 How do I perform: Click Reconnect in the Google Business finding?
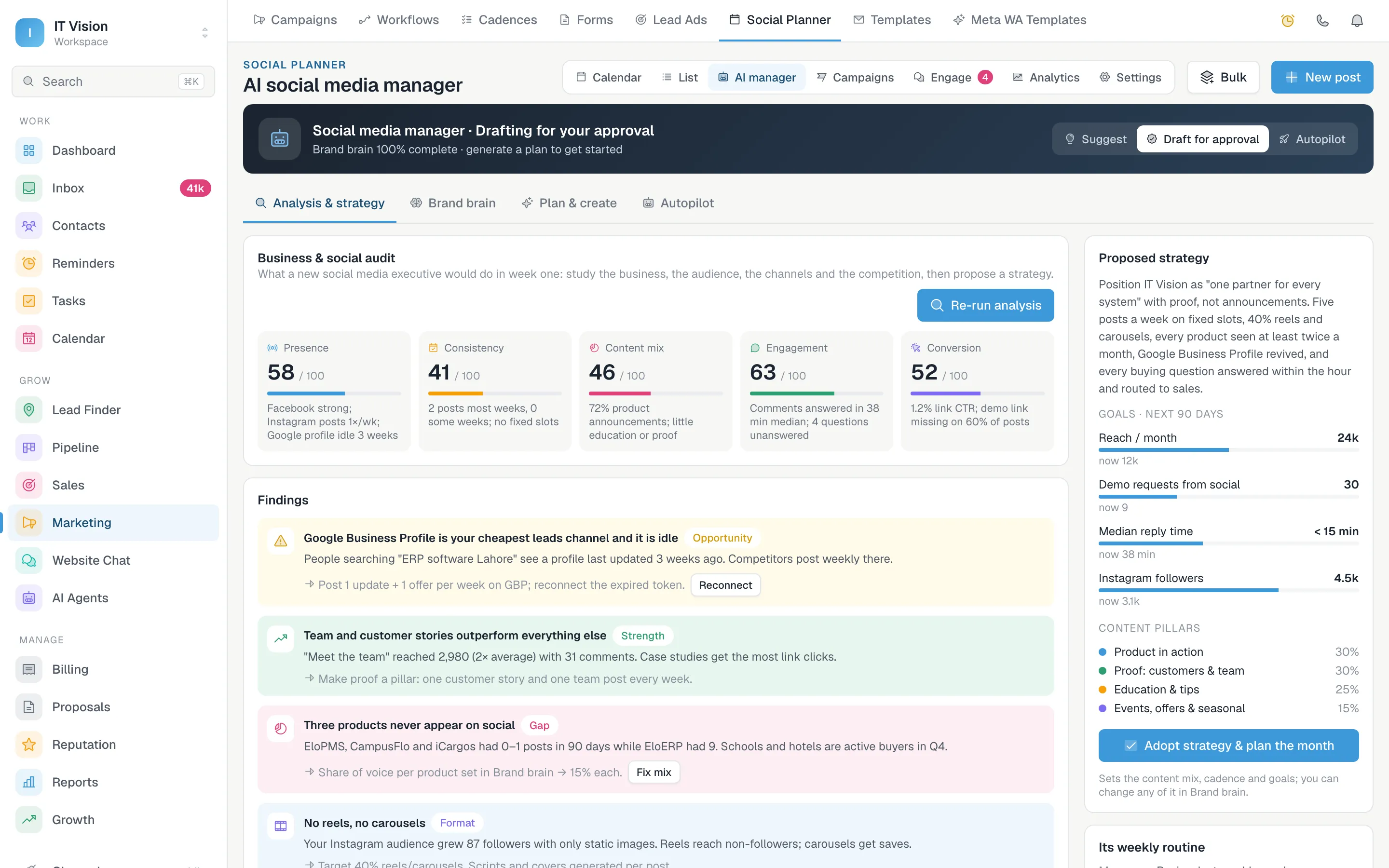[725, 585]
